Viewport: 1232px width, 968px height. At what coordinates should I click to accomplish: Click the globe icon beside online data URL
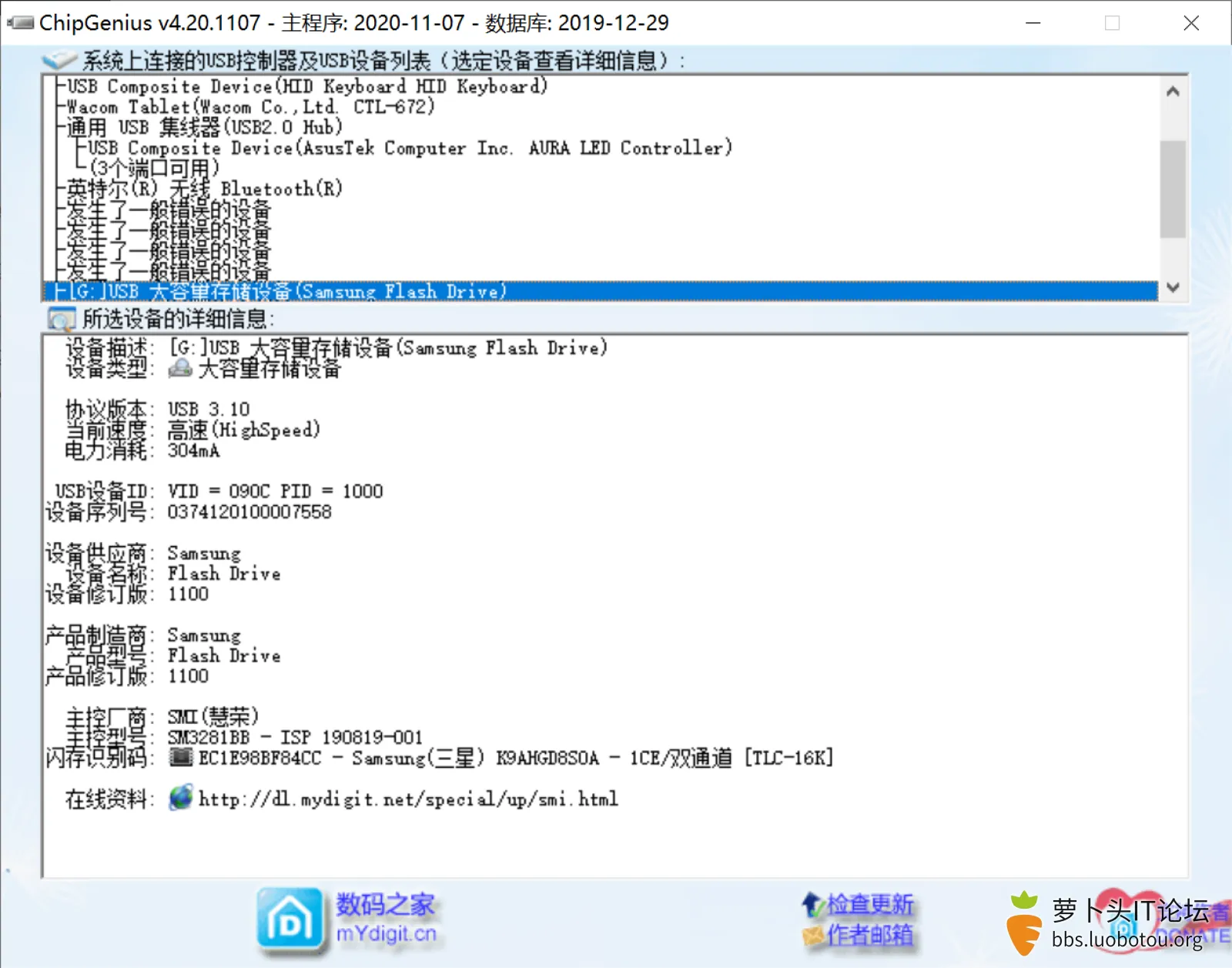tap(181, 798)
